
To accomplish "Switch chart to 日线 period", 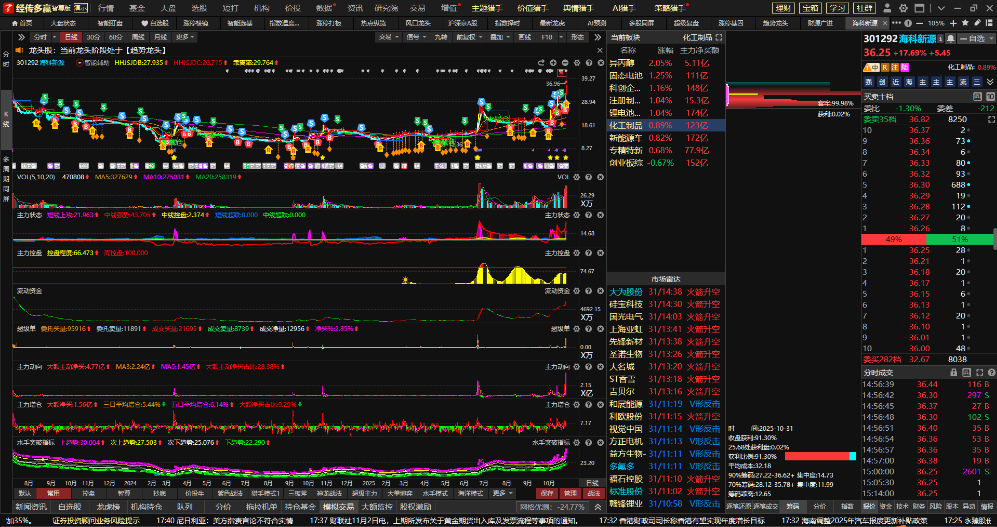I will (70, 37).
